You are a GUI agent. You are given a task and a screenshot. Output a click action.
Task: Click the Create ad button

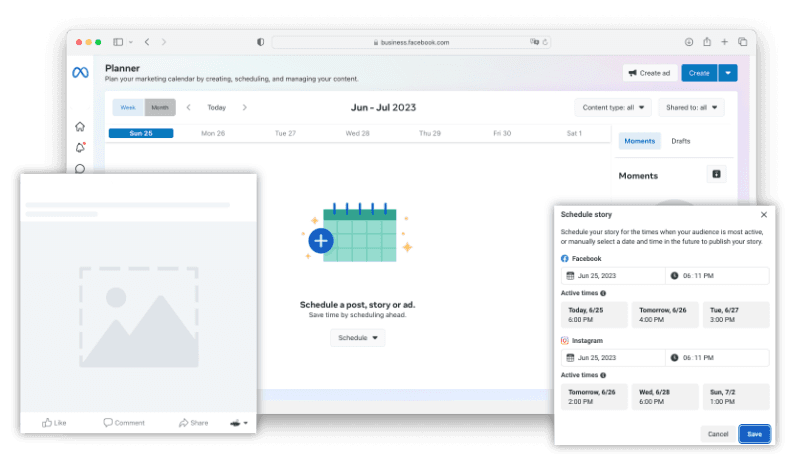[x=649, y=73]
